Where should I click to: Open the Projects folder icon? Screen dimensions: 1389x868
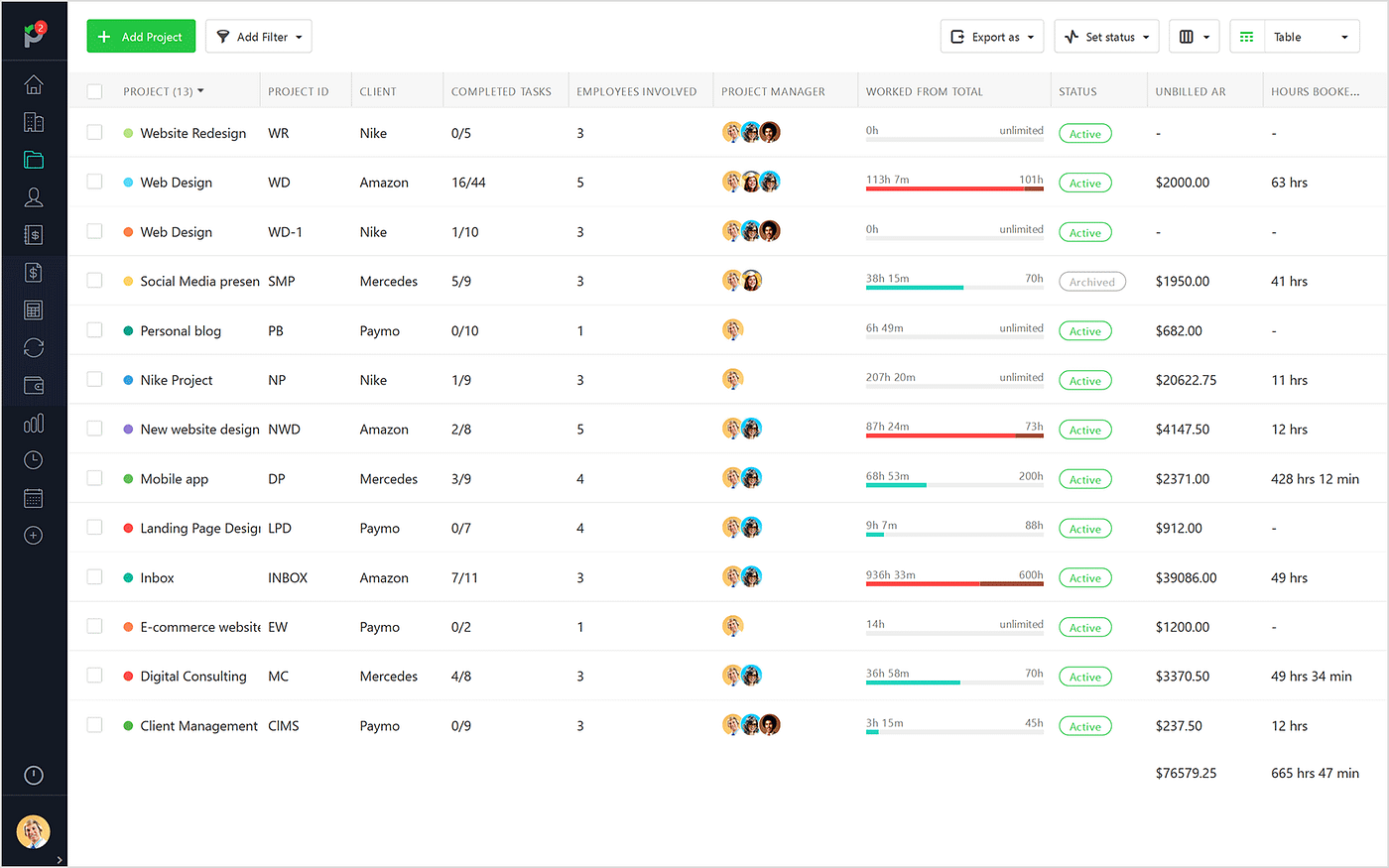34,159
